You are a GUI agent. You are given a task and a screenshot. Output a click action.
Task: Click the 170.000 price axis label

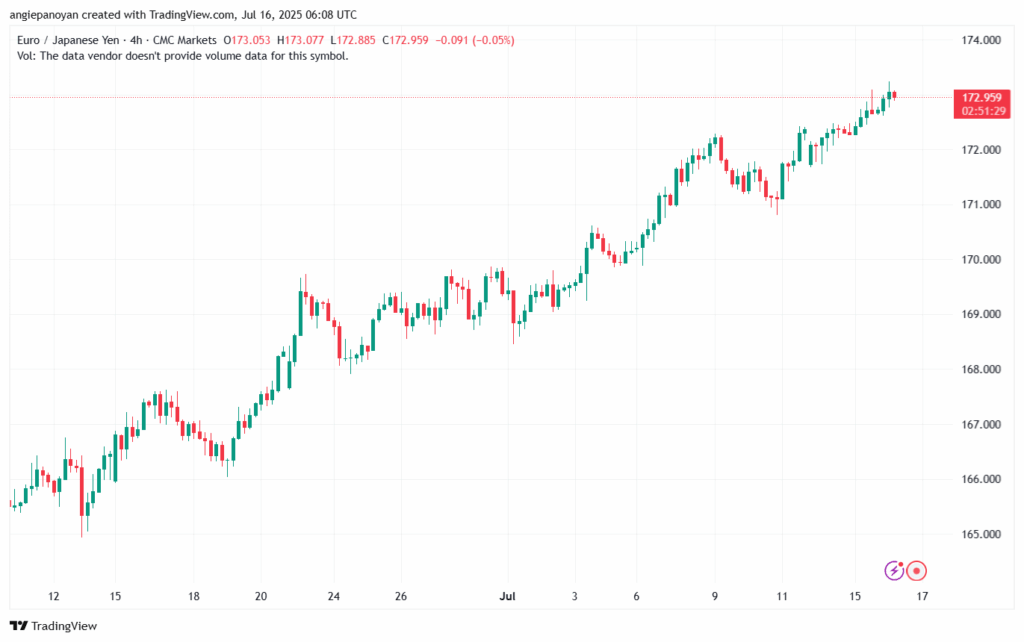pyautogui.click(x=979, y=260)
